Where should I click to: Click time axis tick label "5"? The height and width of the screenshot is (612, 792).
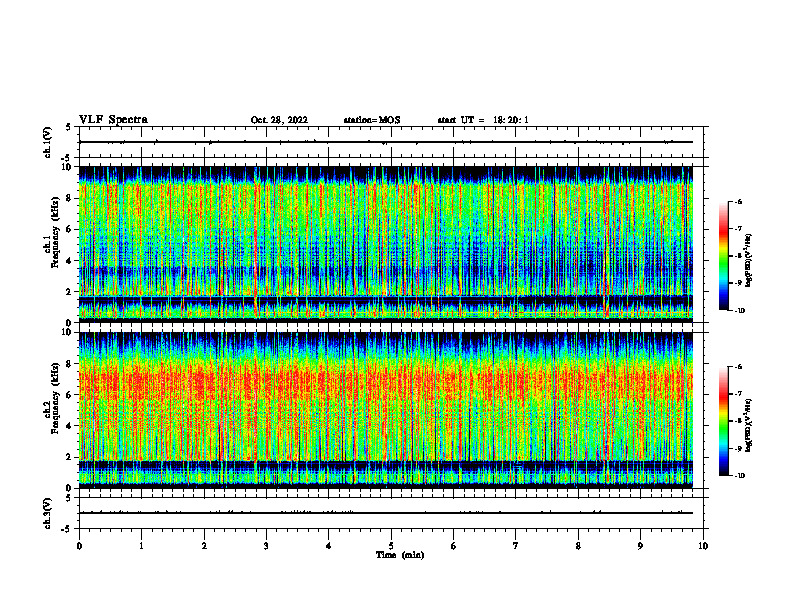(x=391, y=546)
